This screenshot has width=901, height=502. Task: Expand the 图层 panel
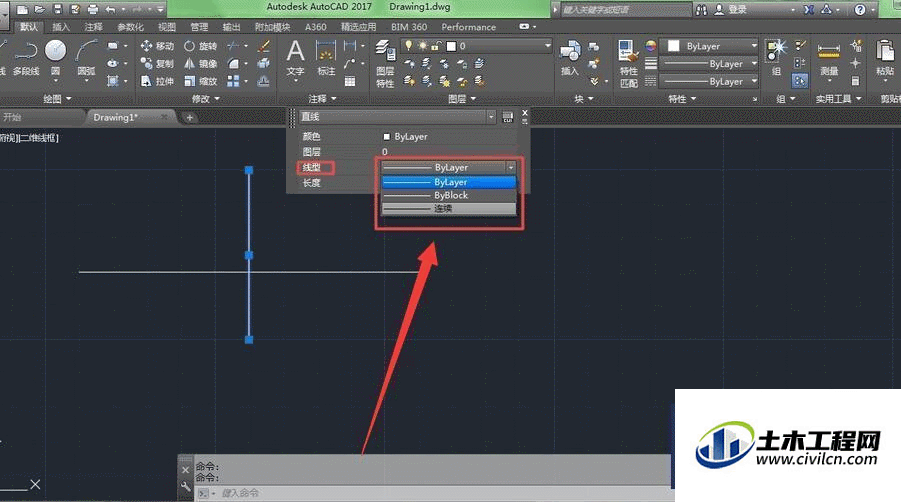point(462,99)
